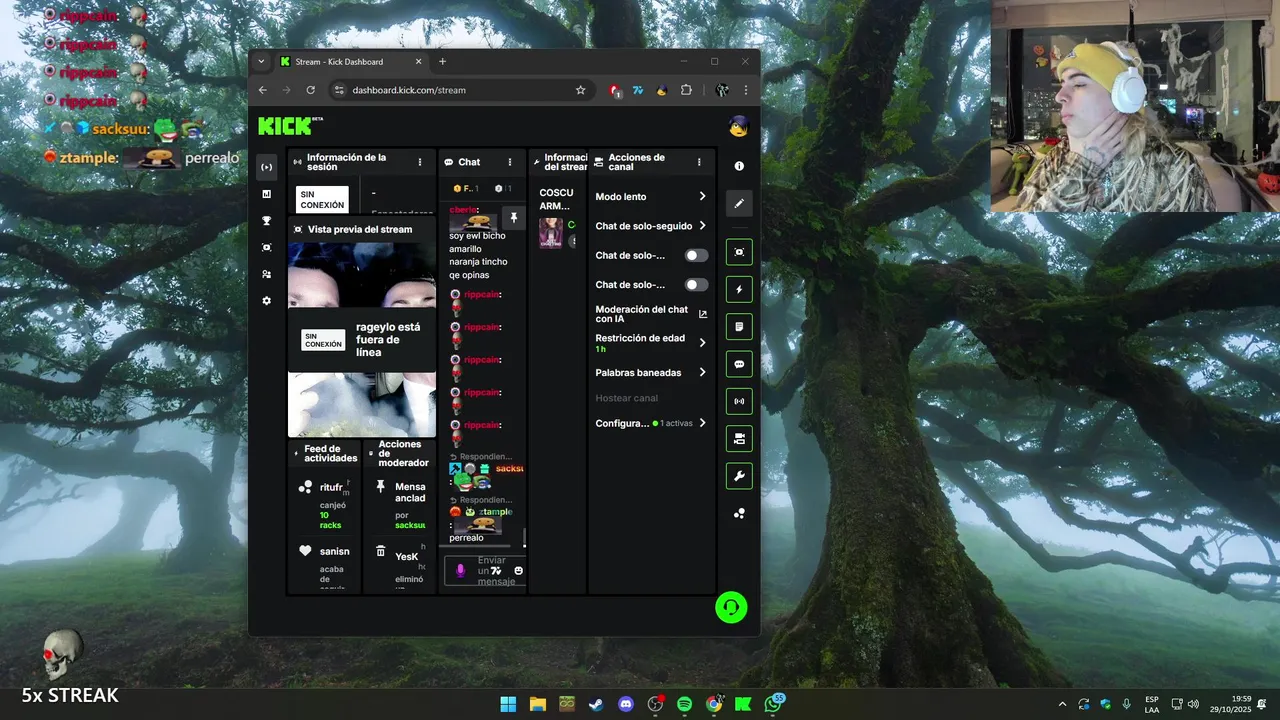Screen dimensions: 1280x720
Task: Open the trophy achievements sidebar icon
Action: (266, 221)
